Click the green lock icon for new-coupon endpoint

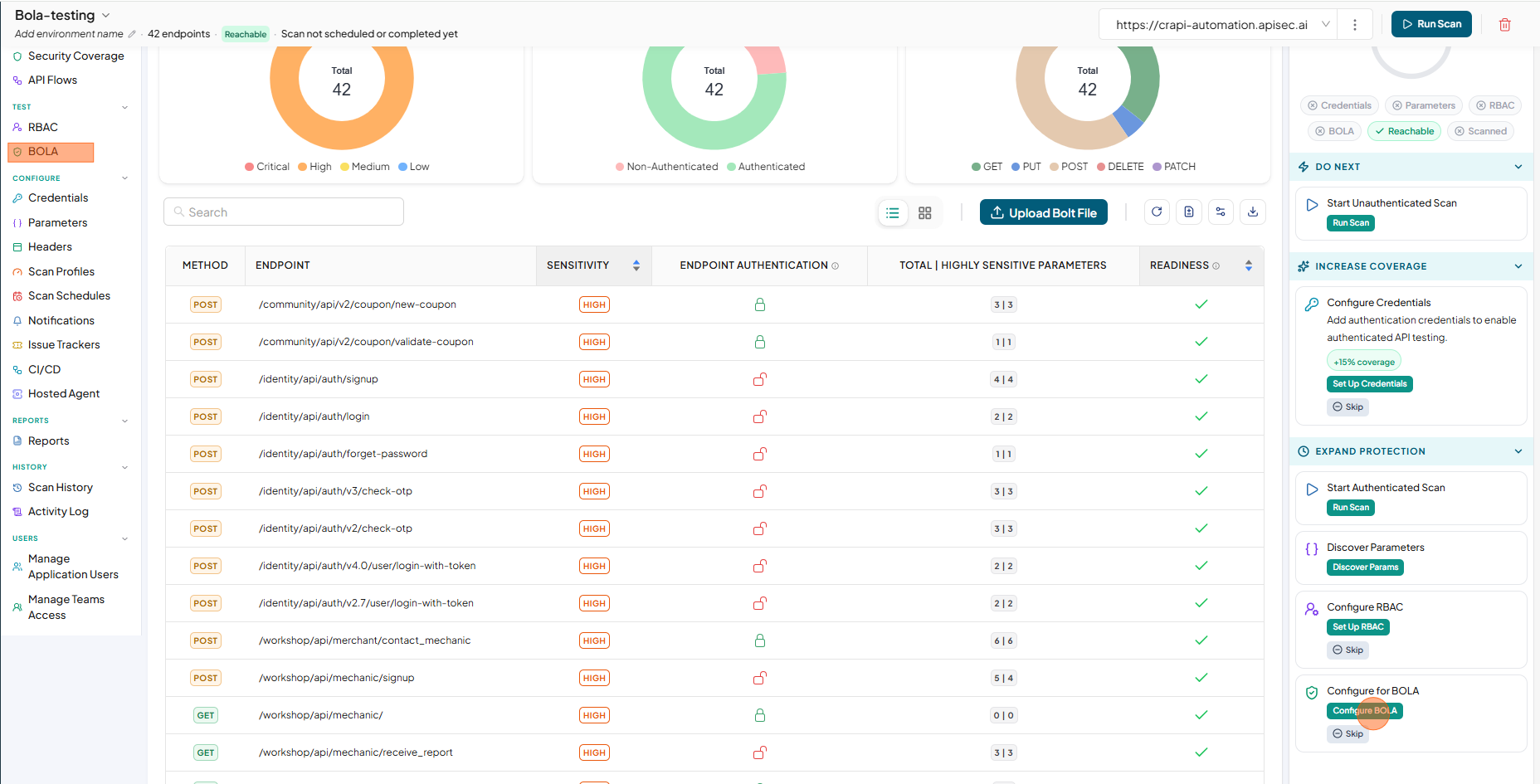pos(759,304)
